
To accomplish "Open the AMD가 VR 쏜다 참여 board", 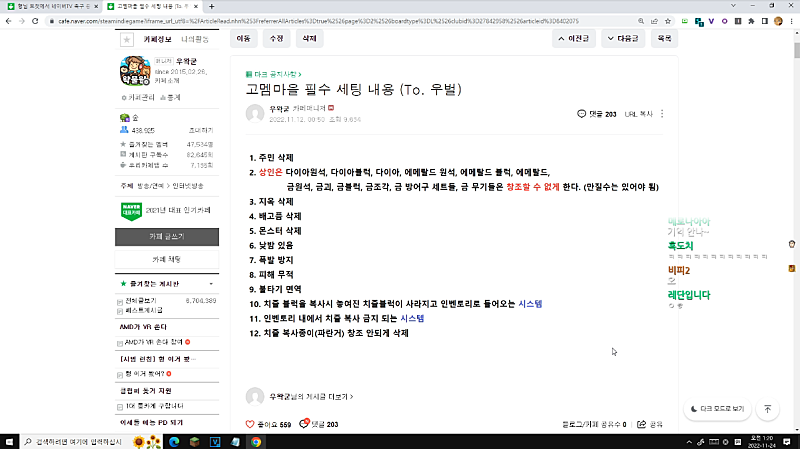I will 154,342.
